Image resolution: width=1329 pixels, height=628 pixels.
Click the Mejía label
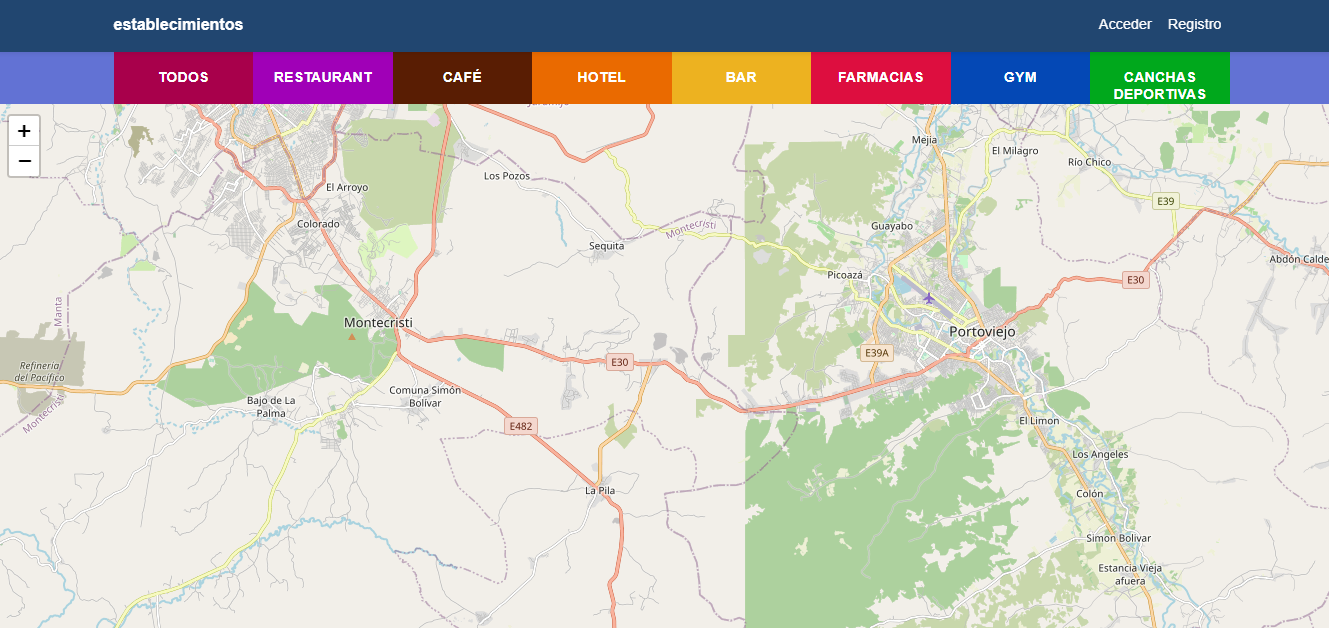point(925,140)
